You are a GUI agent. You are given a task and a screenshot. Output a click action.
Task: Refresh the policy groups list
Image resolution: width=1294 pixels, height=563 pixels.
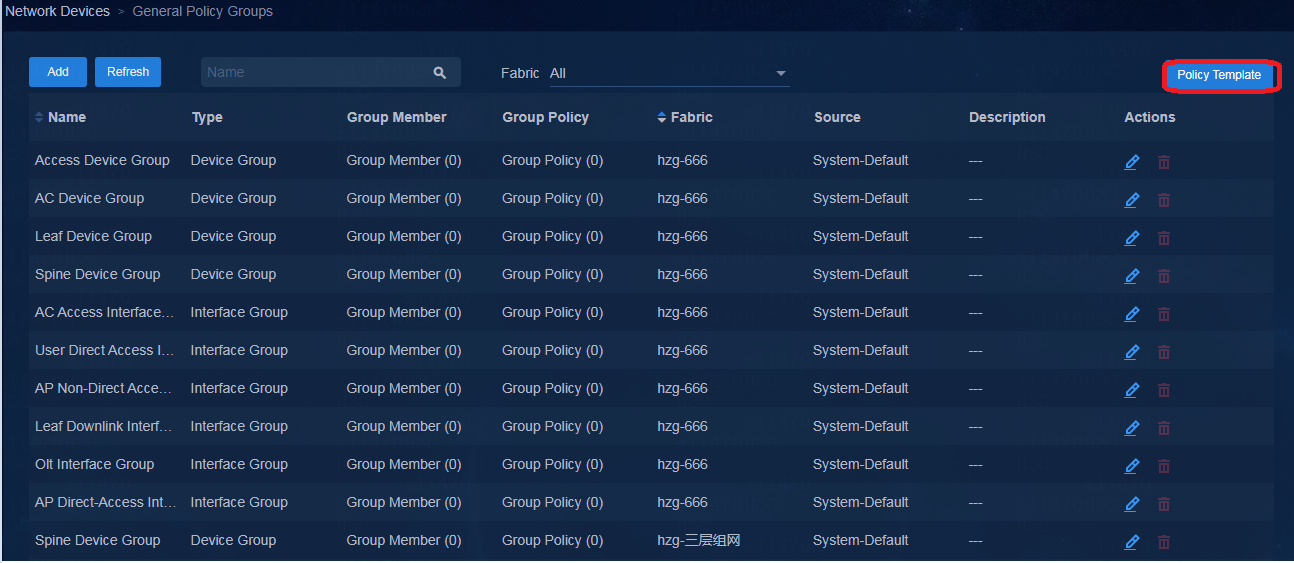pos(128,72)
